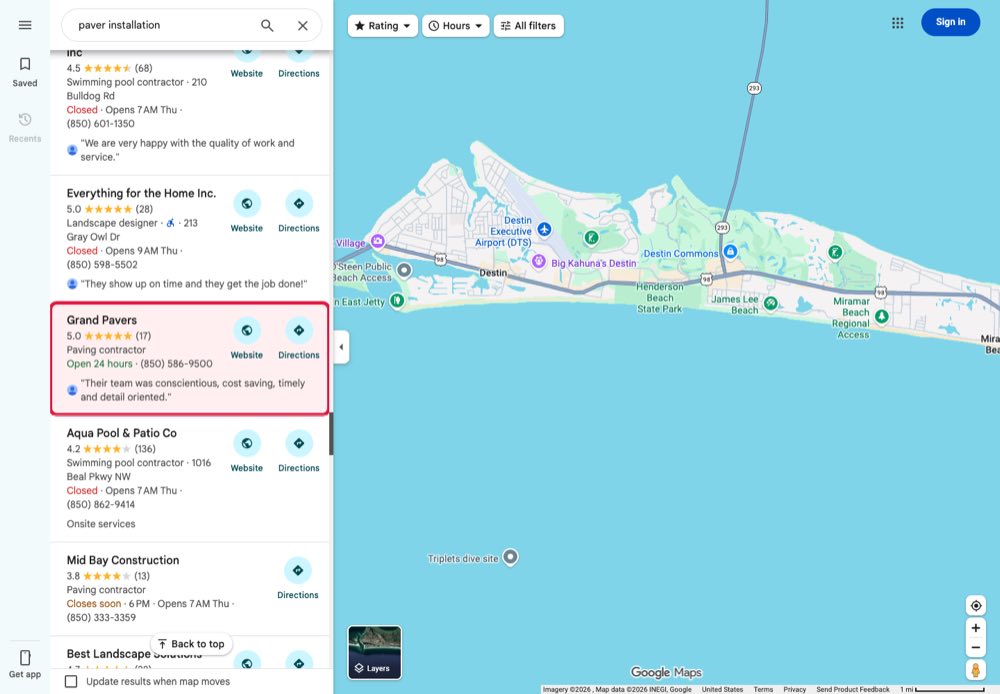Click Destin Commons shopping marker
Viewport: 1000px width, 694px height.
pos(731,251)
